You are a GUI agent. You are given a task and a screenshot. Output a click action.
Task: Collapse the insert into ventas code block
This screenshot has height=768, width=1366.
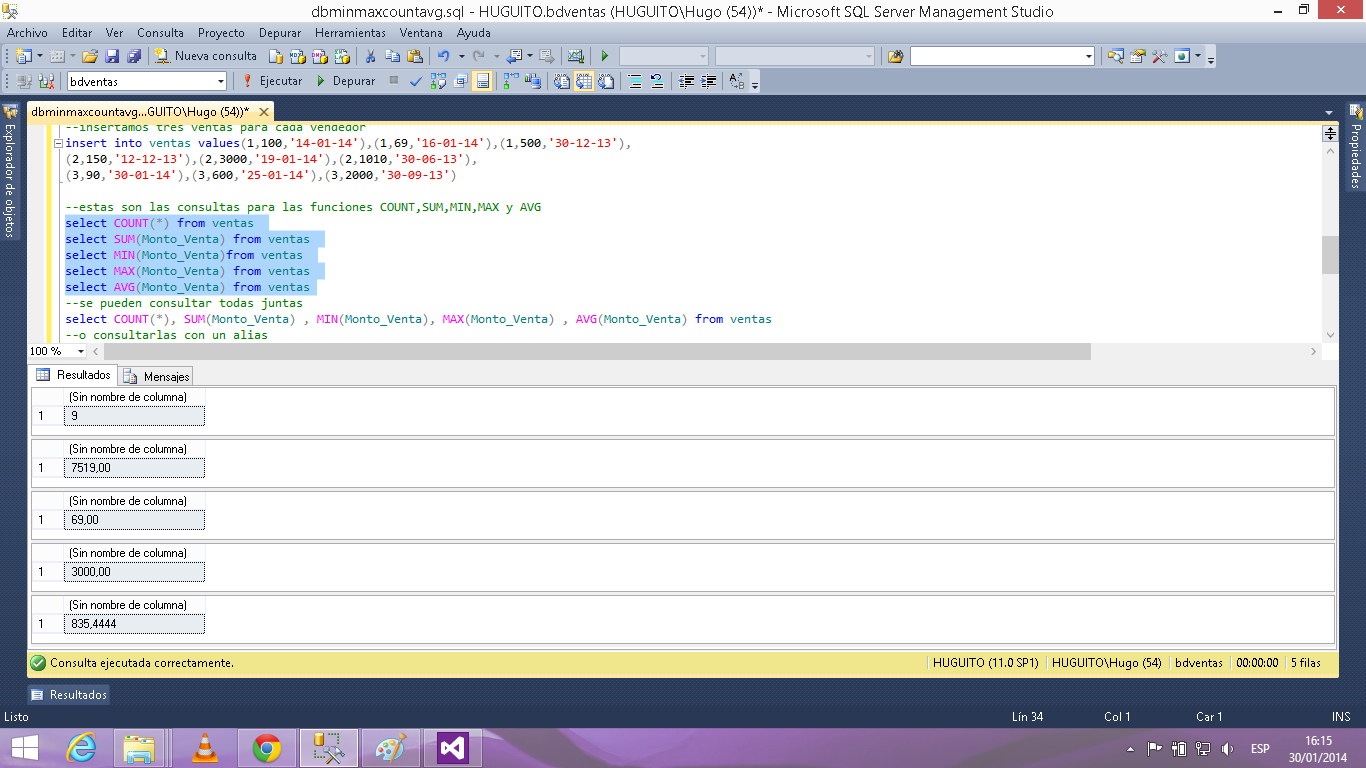point(59,144)
